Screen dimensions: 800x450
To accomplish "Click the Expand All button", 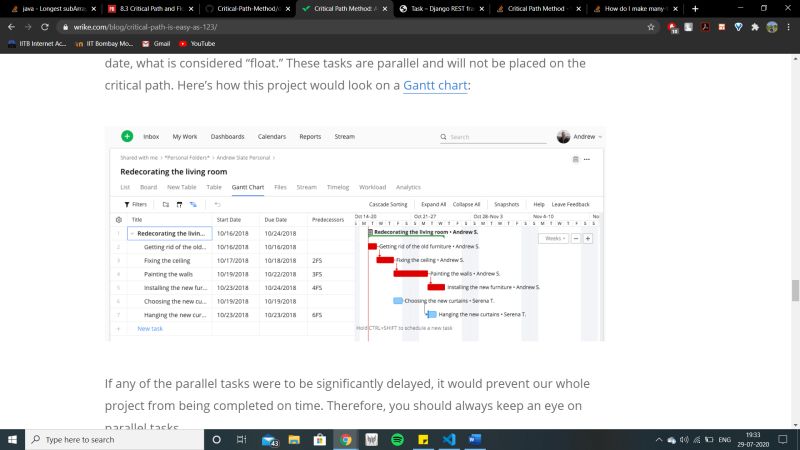I will 434,205.
